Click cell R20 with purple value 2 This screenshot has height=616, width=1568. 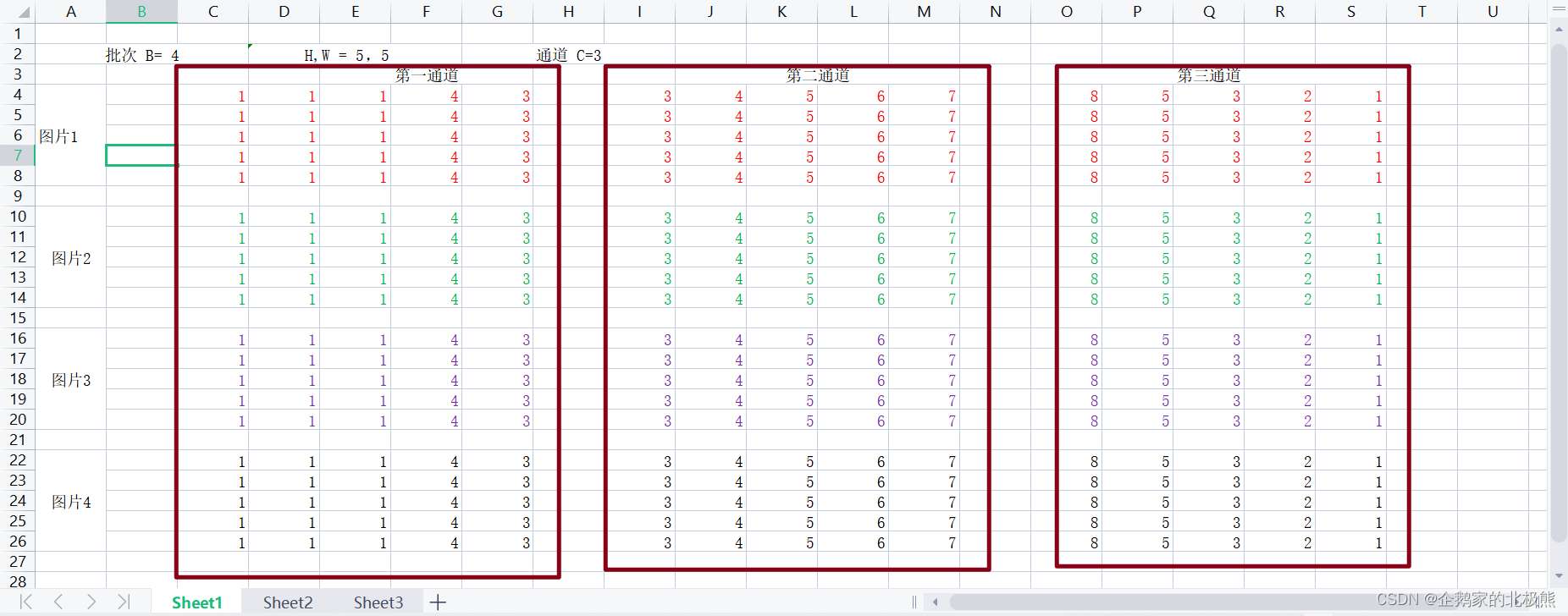(x=1279, y=420)
